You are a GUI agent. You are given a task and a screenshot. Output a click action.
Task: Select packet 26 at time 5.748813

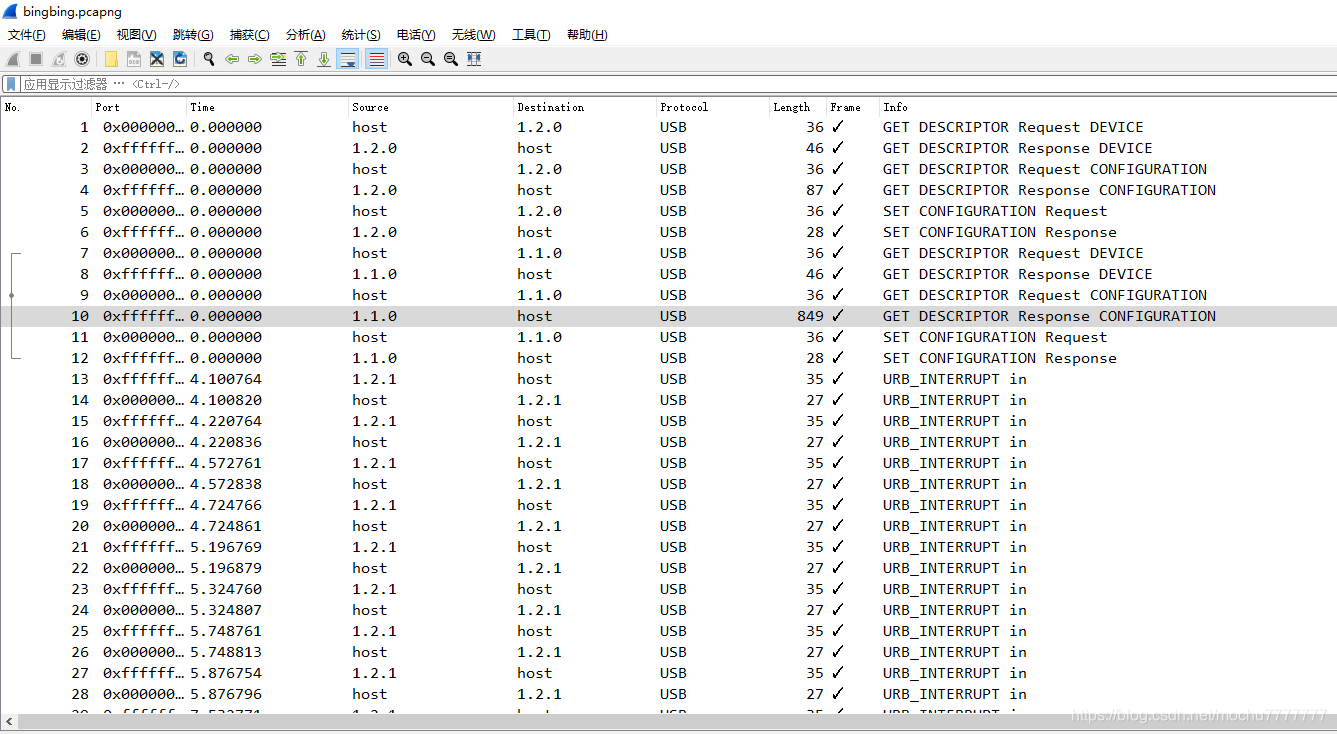[x=668, y=652]
